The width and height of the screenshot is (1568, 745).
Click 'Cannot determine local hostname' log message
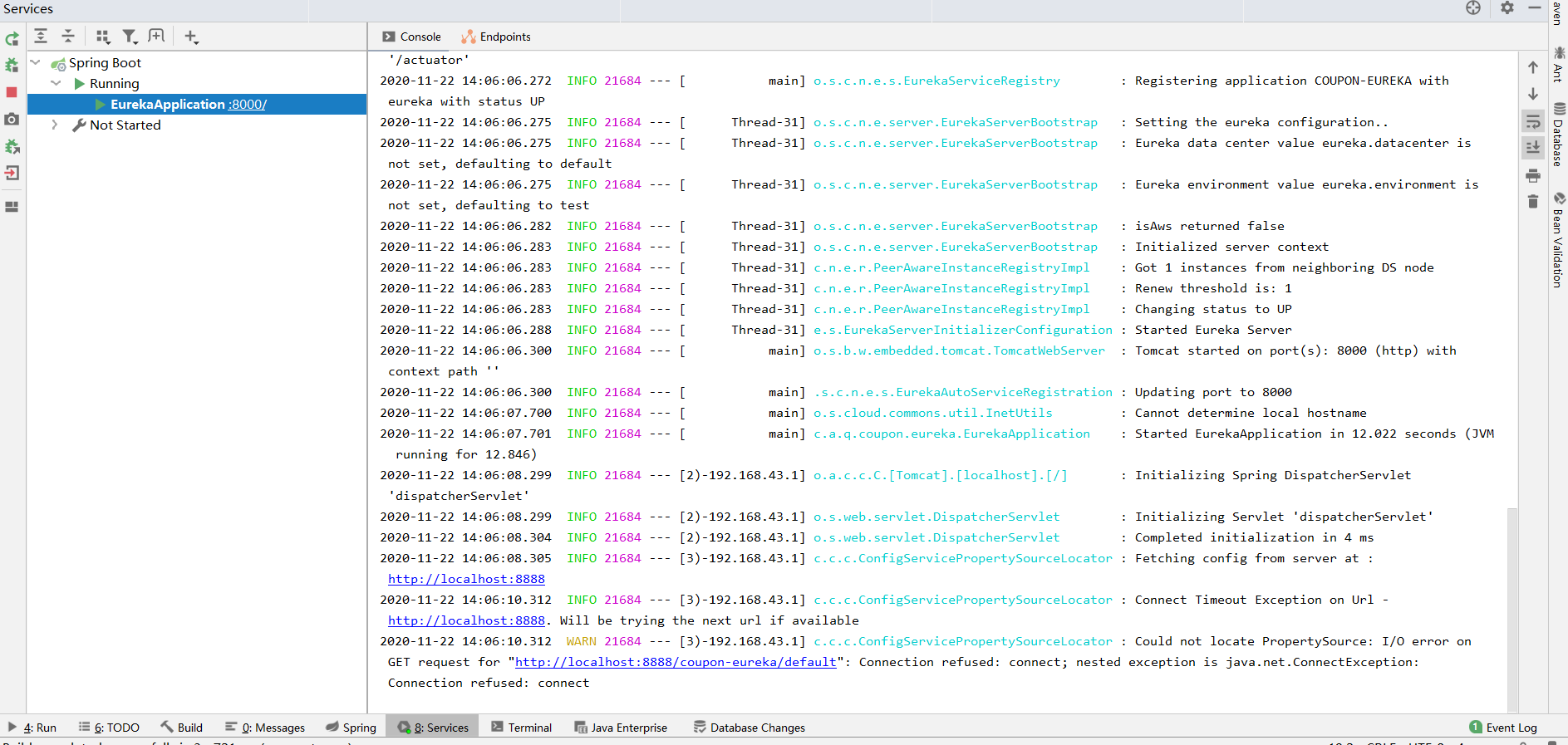pos(1251,413)
